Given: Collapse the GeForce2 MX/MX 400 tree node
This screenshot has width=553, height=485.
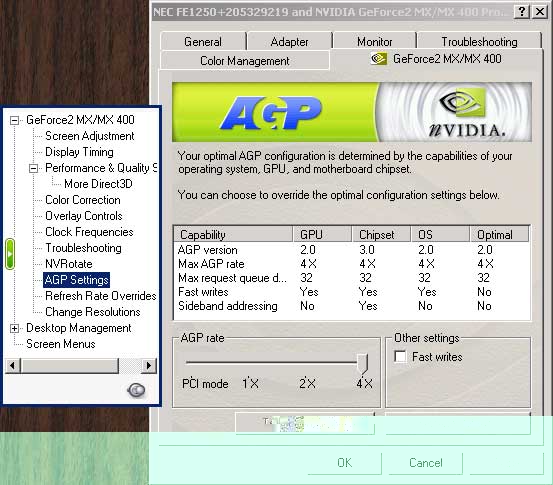Looking at the screenshot, I should [14, 120].
